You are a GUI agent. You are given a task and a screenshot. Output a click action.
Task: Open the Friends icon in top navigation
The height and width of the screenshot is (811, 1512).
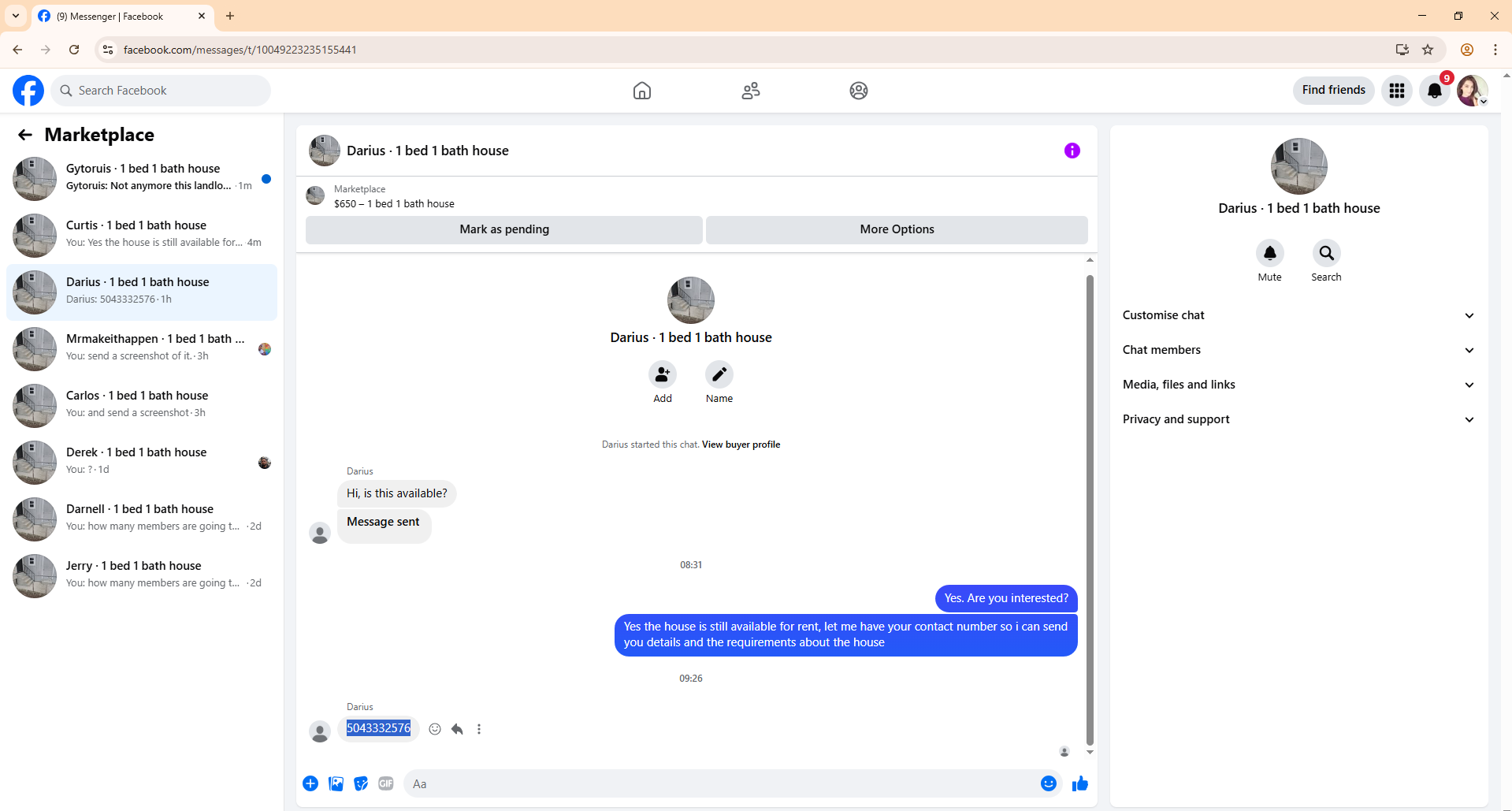tap(751, 91)
